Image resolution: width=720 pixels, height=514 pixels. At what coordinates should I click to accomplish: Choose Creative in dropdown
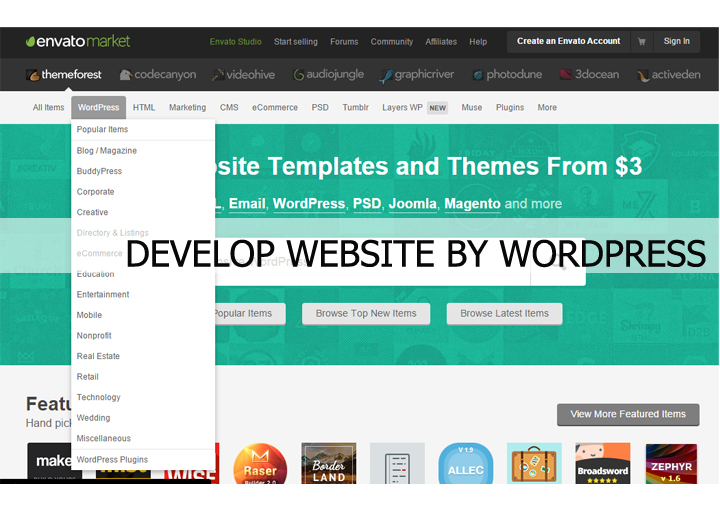(143, 212)
